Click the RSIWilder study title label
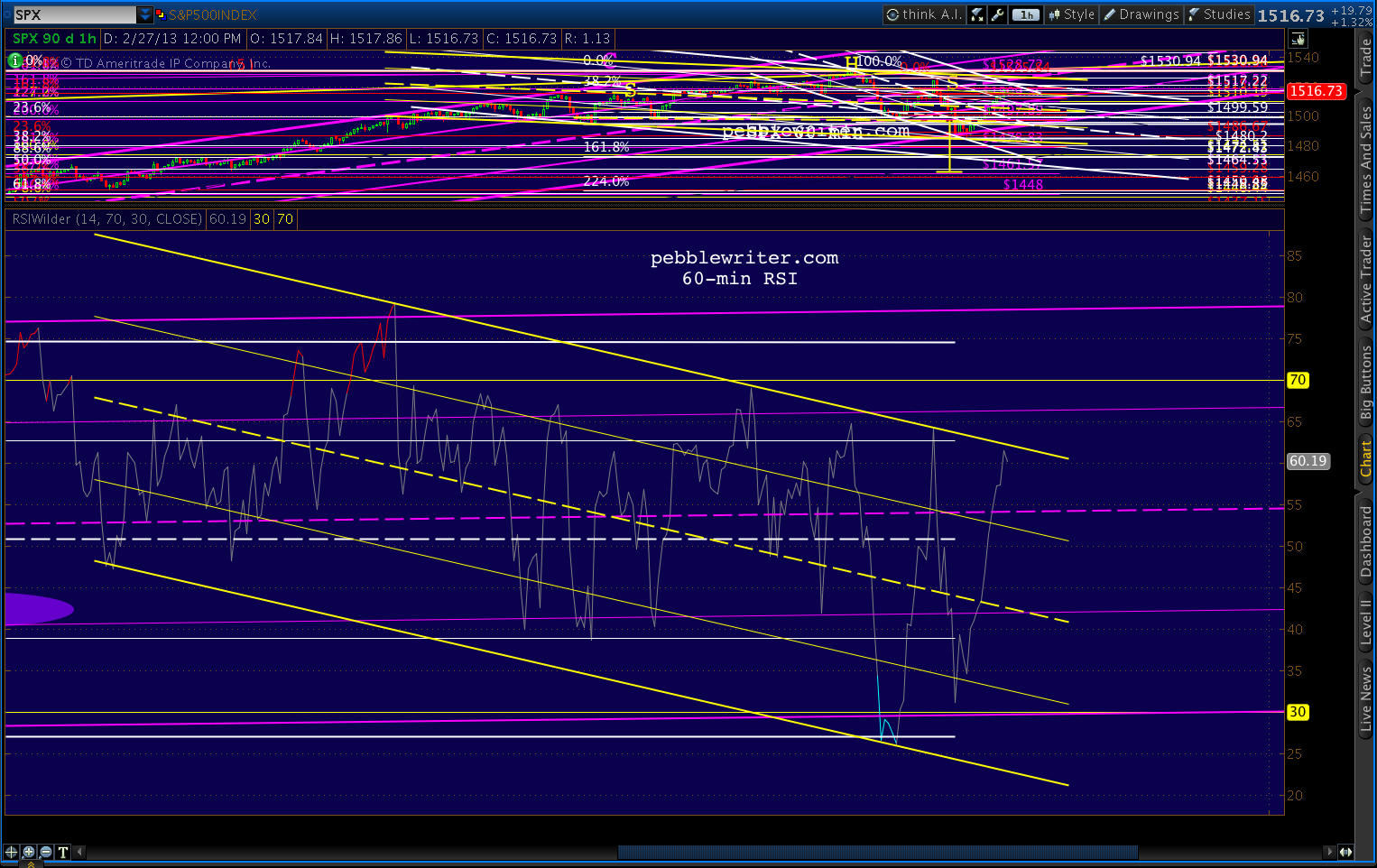1377x868 pixels. tap(107, 219)
